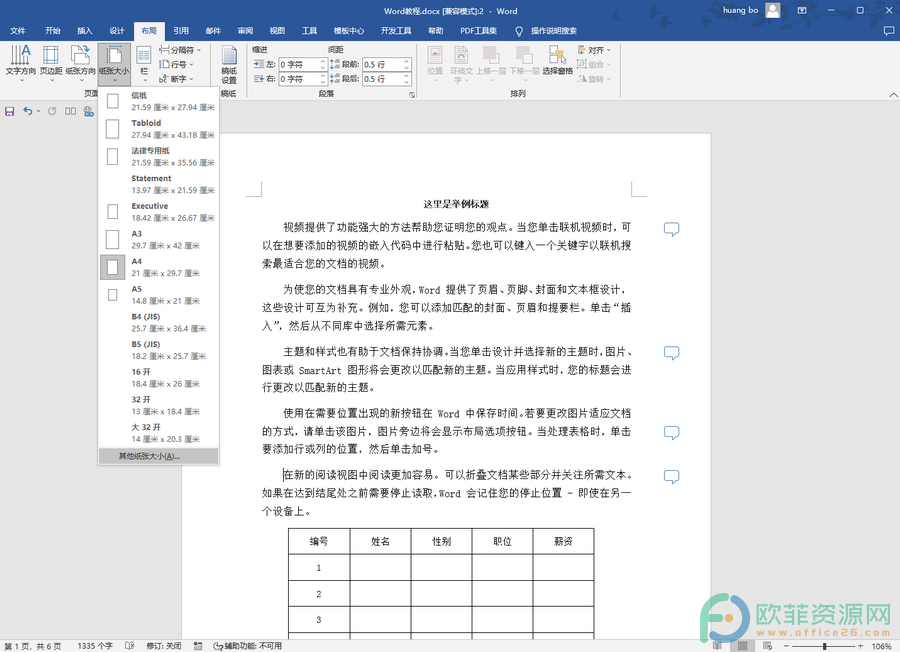
Task: Open the paragraph settings dialog launcher
Action: coord(412,95)
